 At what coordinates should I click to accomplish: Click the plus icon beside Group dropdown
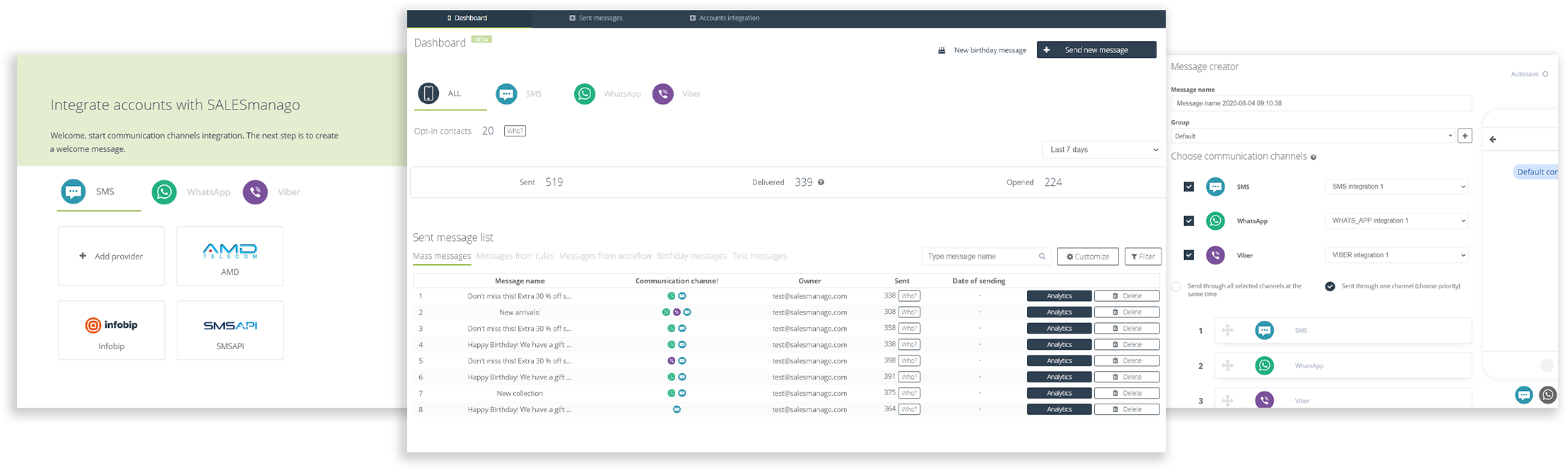pyautogui.click(x=1465, y=136)
